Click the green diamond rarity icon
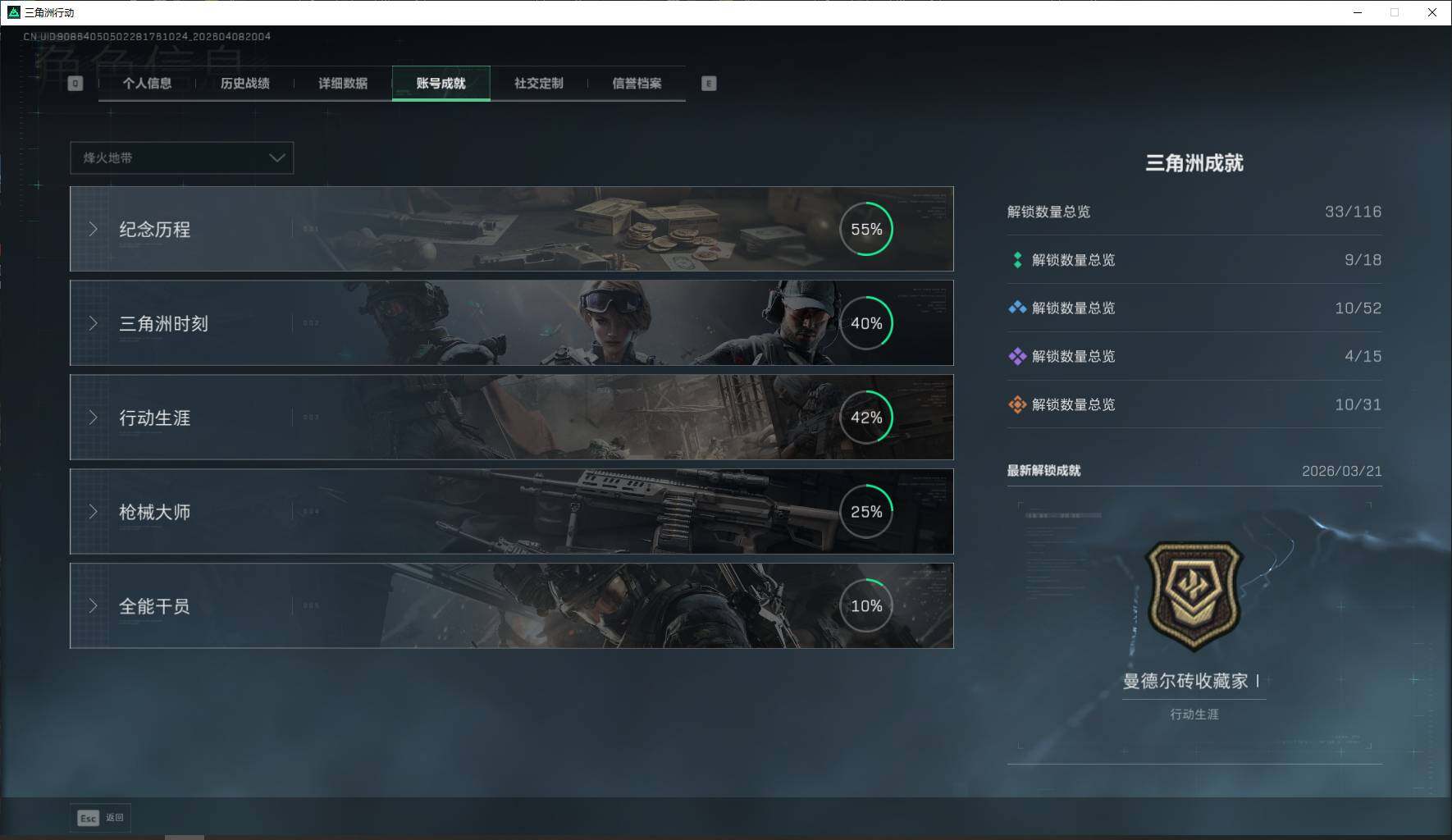This screenshot has height=840, width=1452. click(1017, 260)
